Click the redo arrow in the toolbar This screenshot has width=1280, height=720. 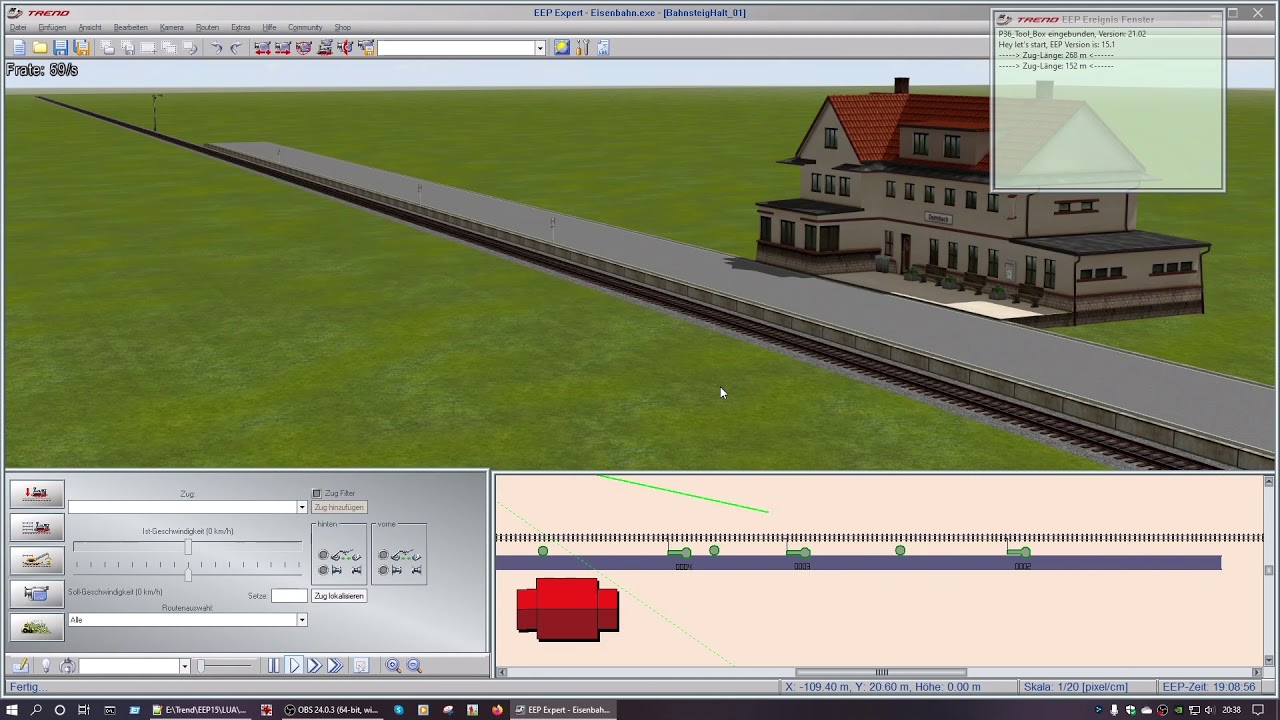pos(236,47)
